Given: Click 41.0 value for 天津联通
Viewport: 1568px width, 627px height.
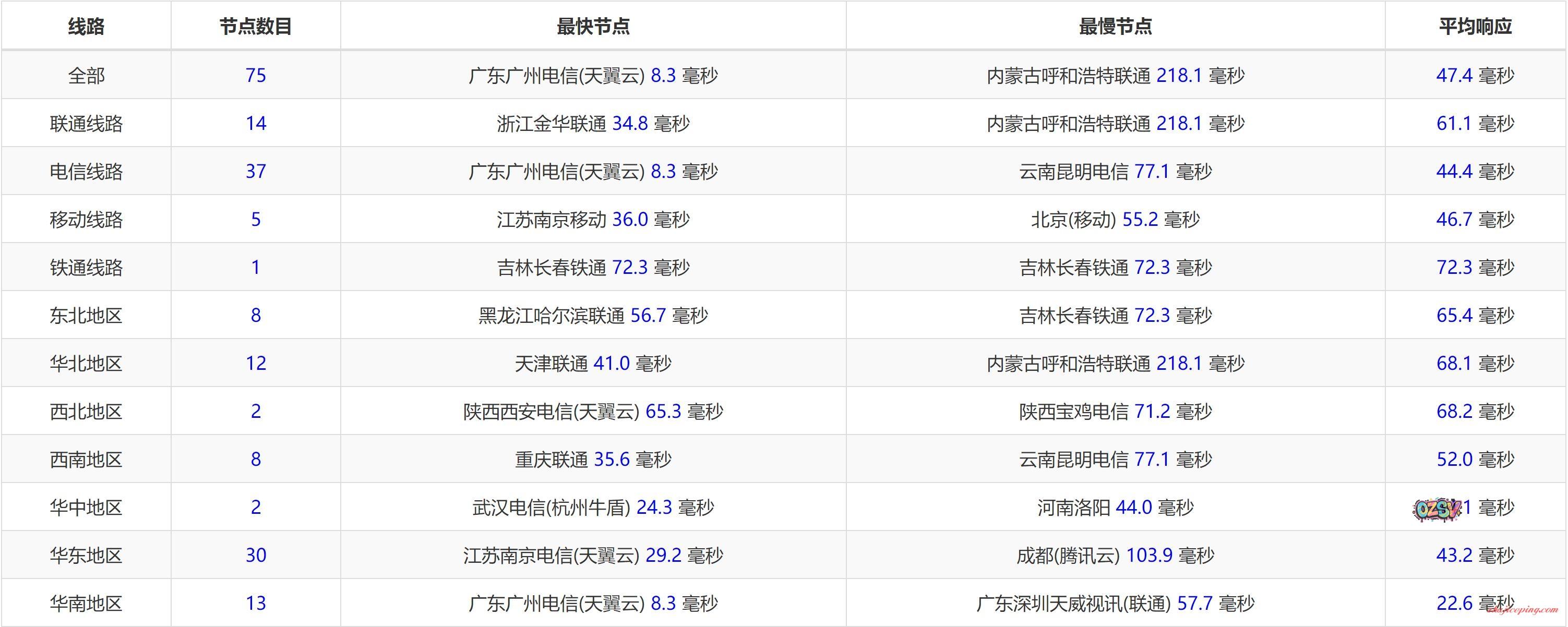Looking at the screenshot, I should tap(611, 364).
